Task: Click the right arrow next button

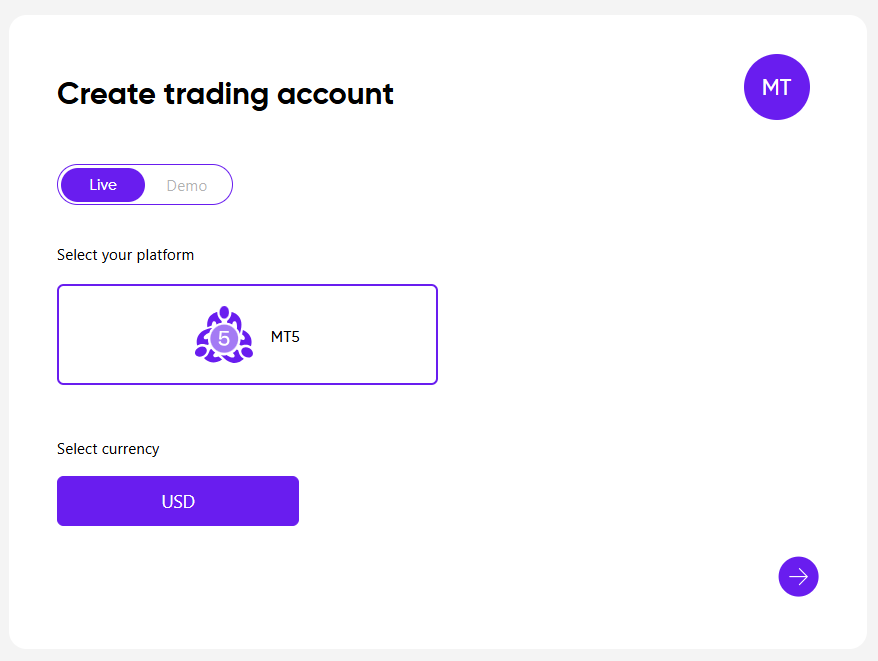Action: click(x=798, y=576)
